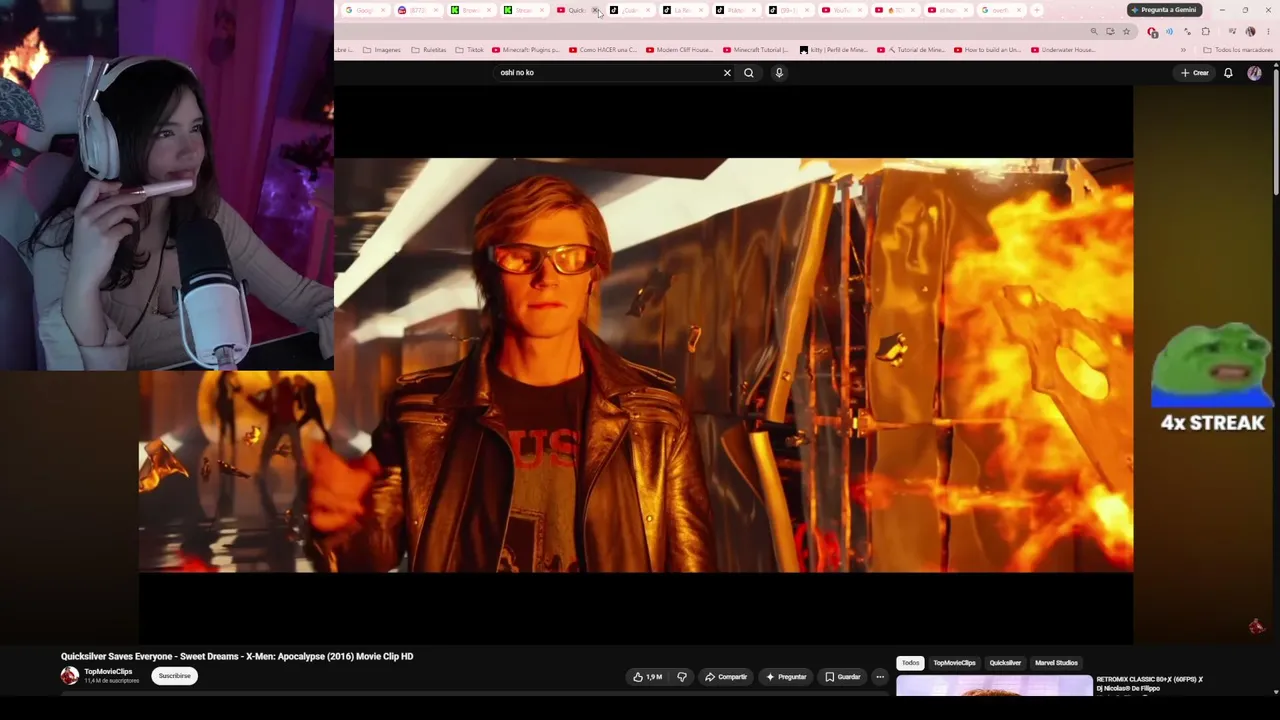The image size is (1280, 720).
Task: Bookmark this page with the star icon
Action: click(x=1126, y=32)
